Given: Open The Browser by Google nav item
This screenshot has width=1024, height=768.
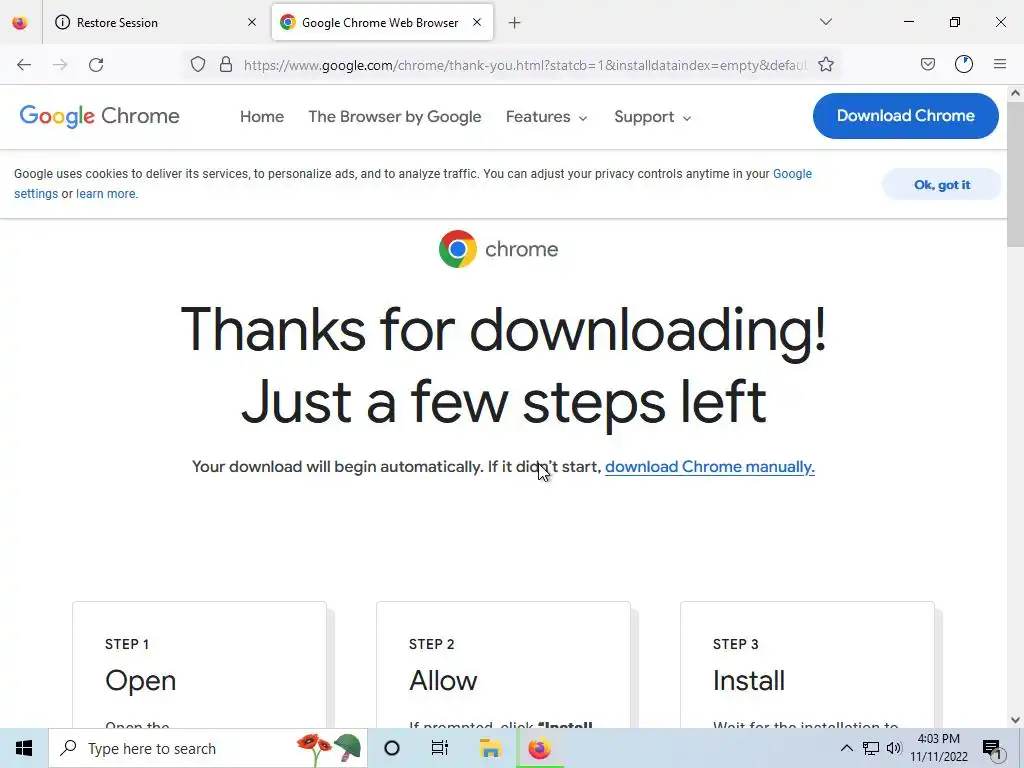Looking at the screenshot, I should (395, 117).
